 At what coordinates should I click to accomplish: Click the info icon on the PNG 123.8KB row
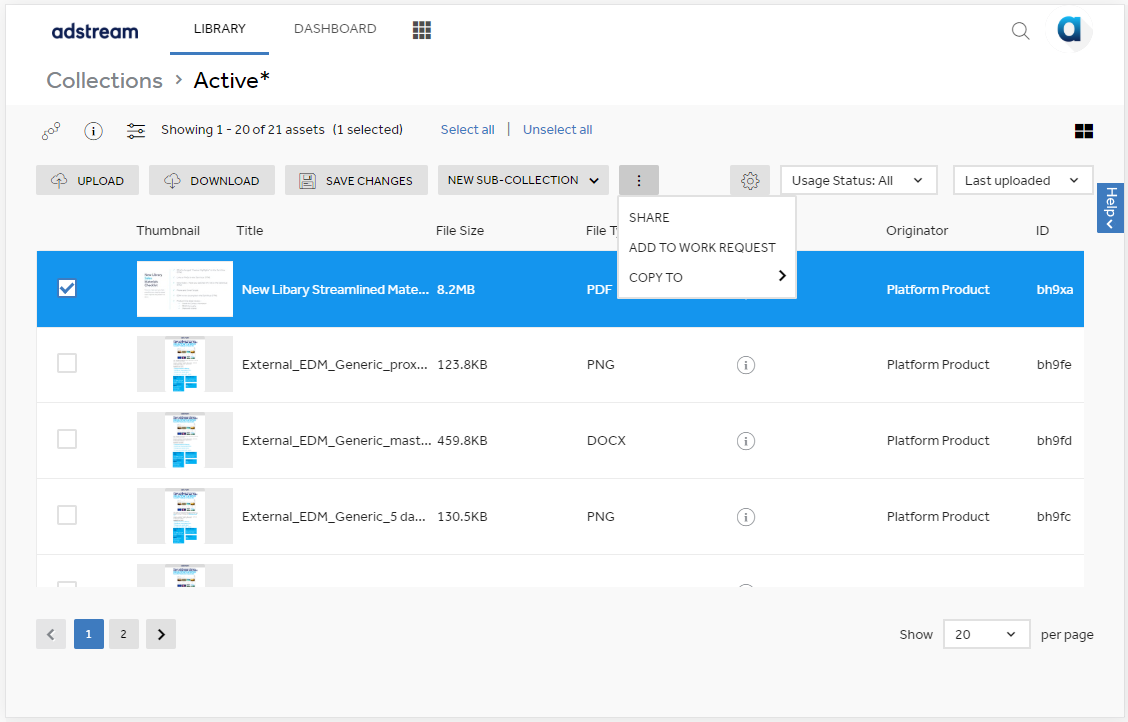[x=746, y=365]
